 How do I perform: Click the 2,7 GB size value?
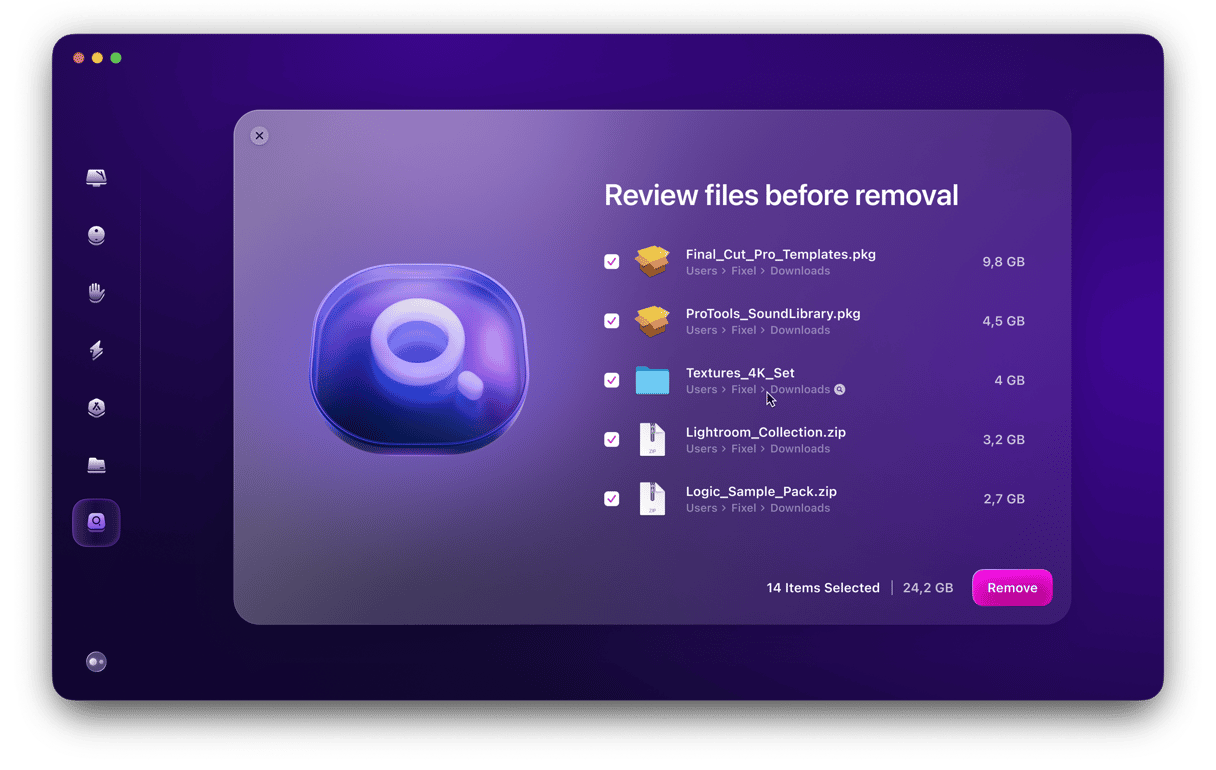pyautogui.click(x=1003, y=499)
